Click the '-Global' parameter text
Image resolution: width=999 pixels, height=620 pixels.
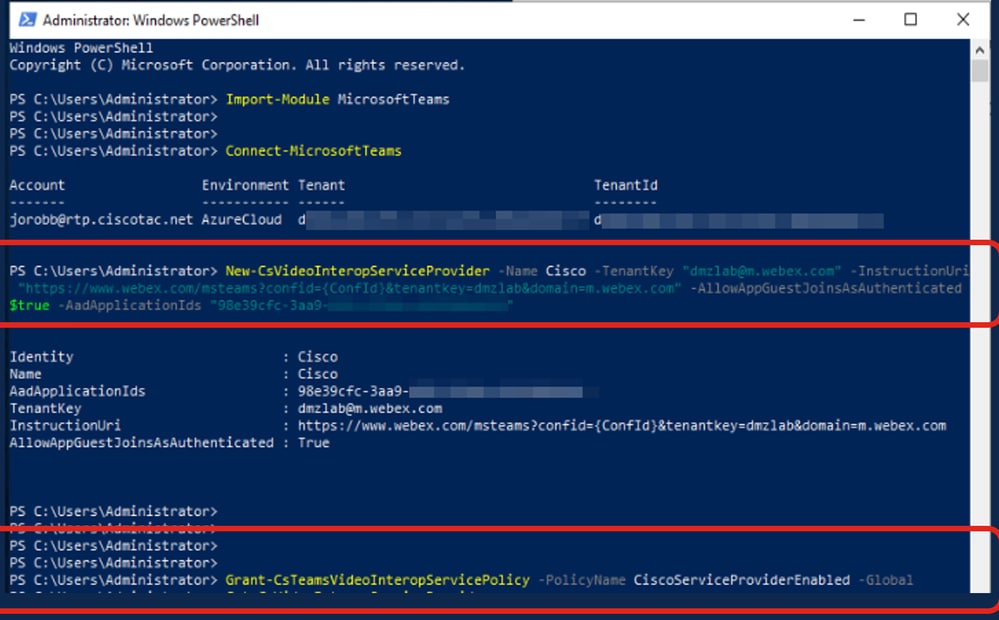point(886,580)
